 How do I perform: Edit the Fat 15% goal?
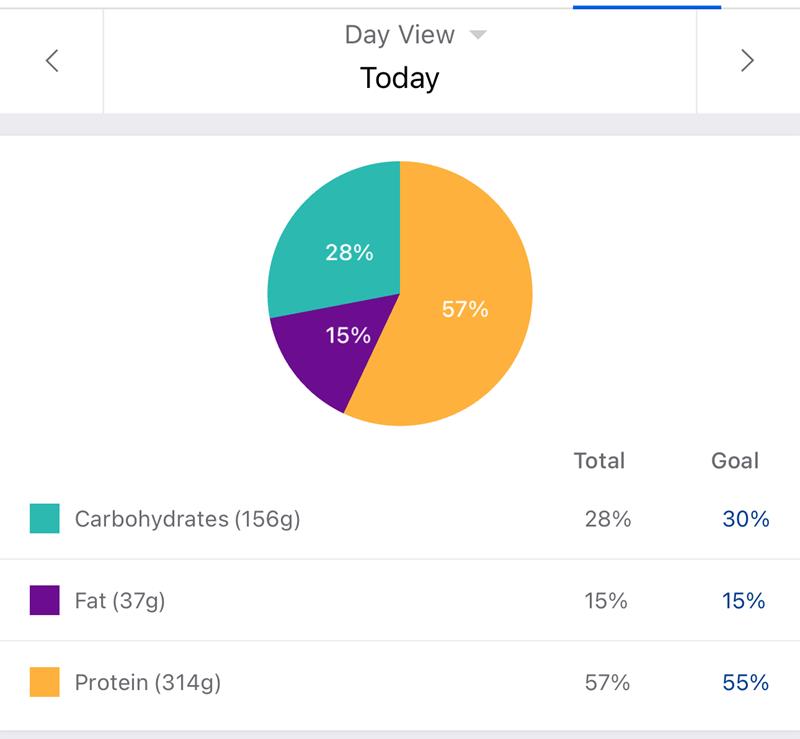(x=745, y=601)
